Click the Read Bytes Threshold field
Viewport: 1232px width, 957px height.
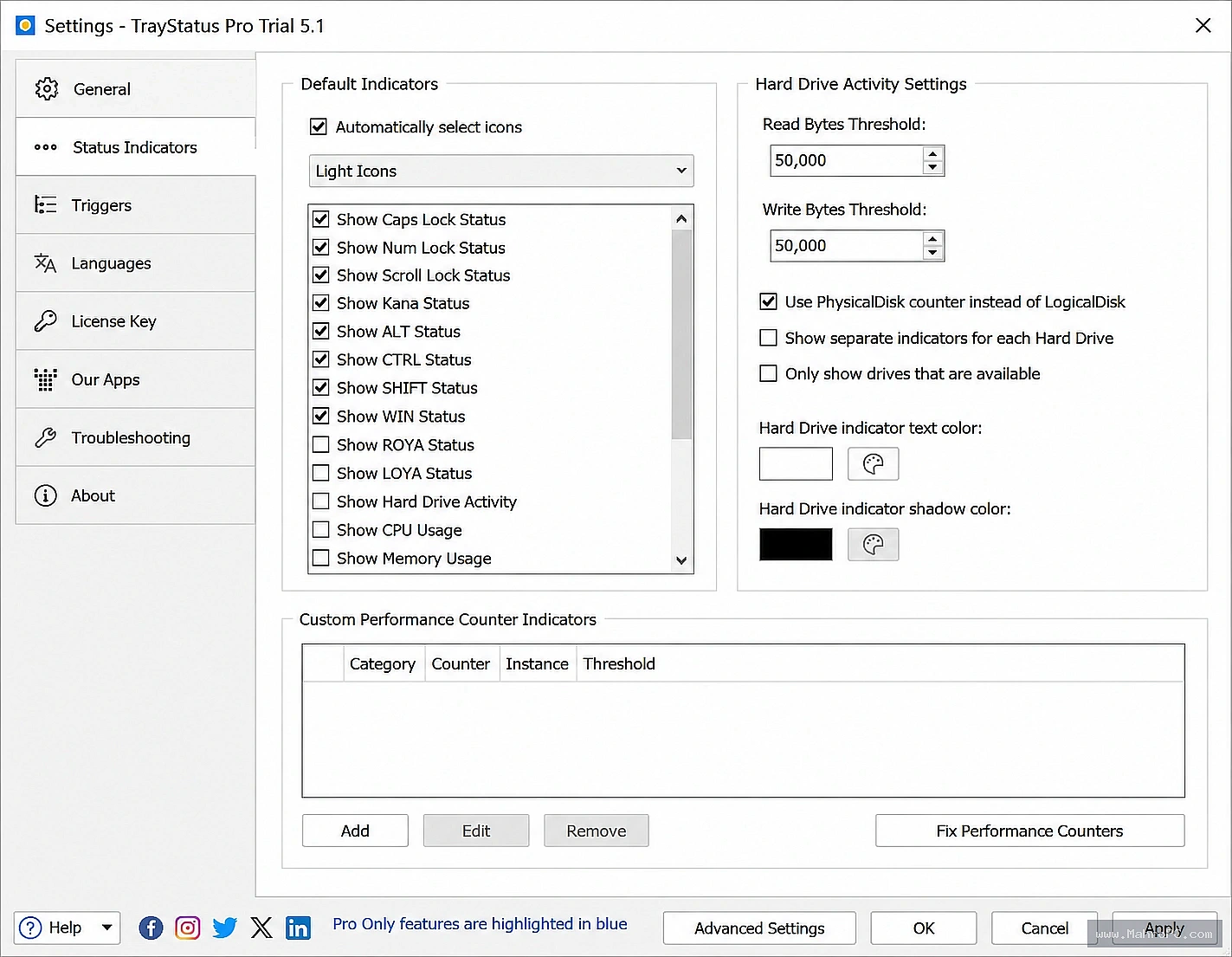(847, 160)
